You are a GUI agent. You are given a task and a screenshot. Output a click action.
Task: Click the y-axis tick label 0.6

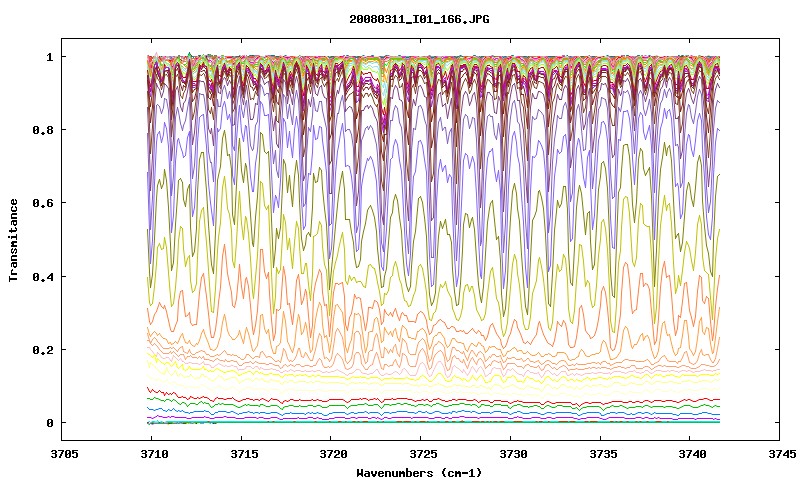point(43,203)
